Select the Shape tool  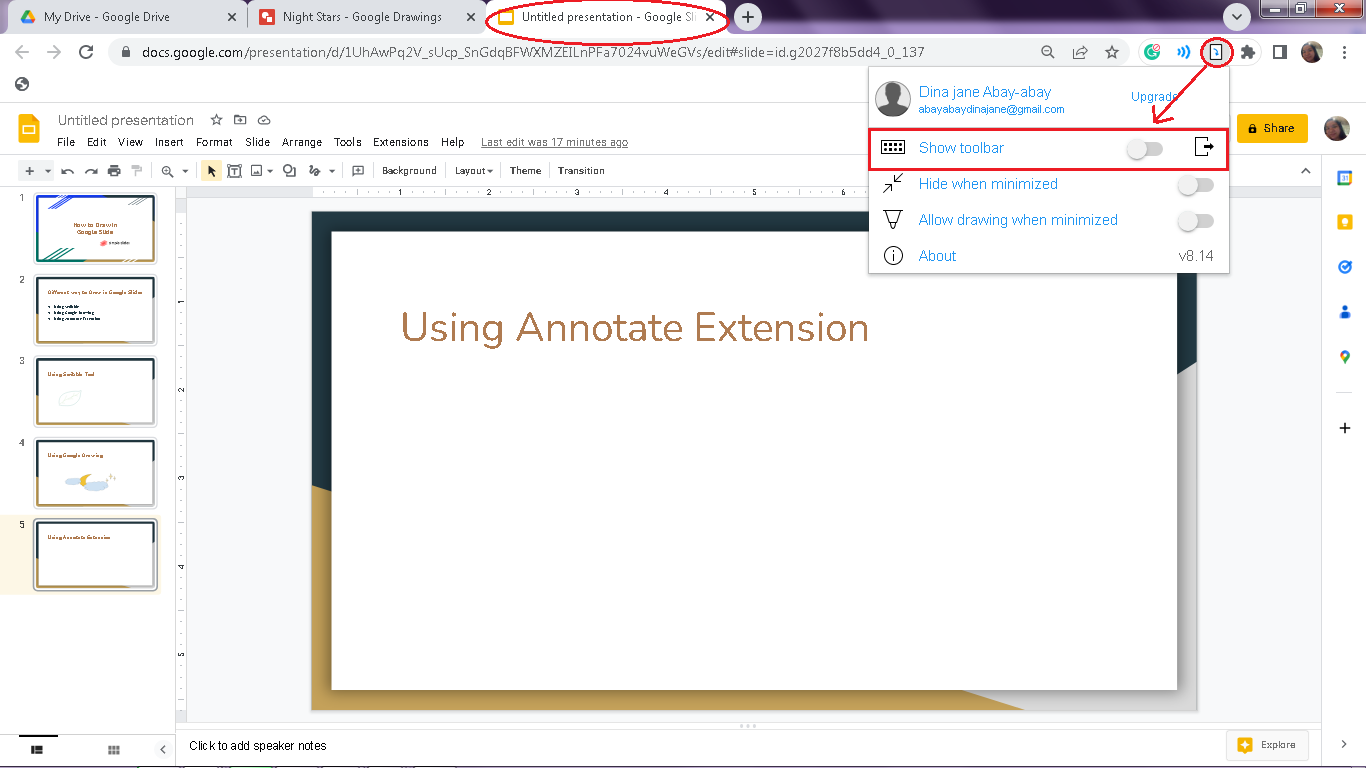289,171
